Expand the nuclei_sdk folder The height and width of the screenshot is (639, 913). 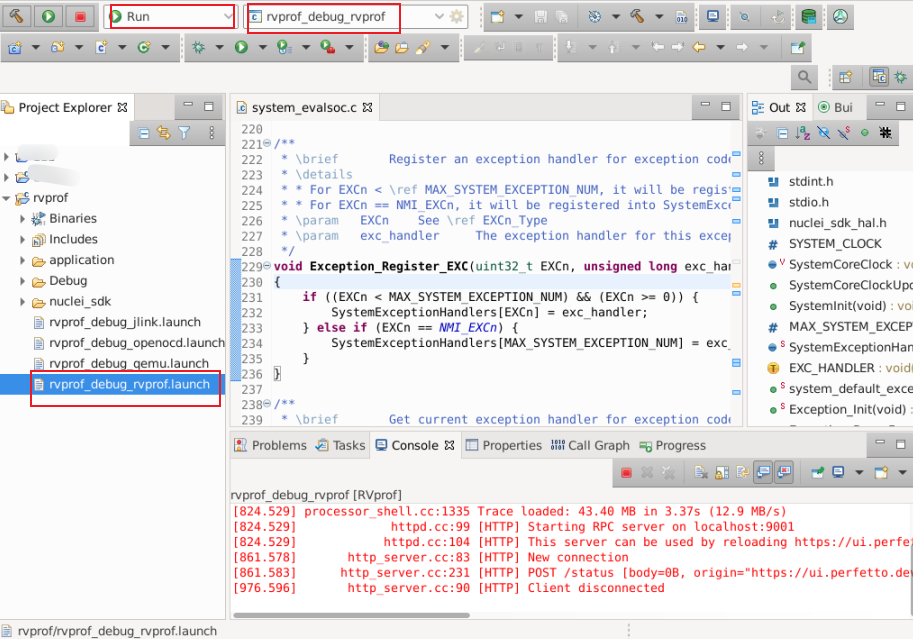(x=22, y=302)
